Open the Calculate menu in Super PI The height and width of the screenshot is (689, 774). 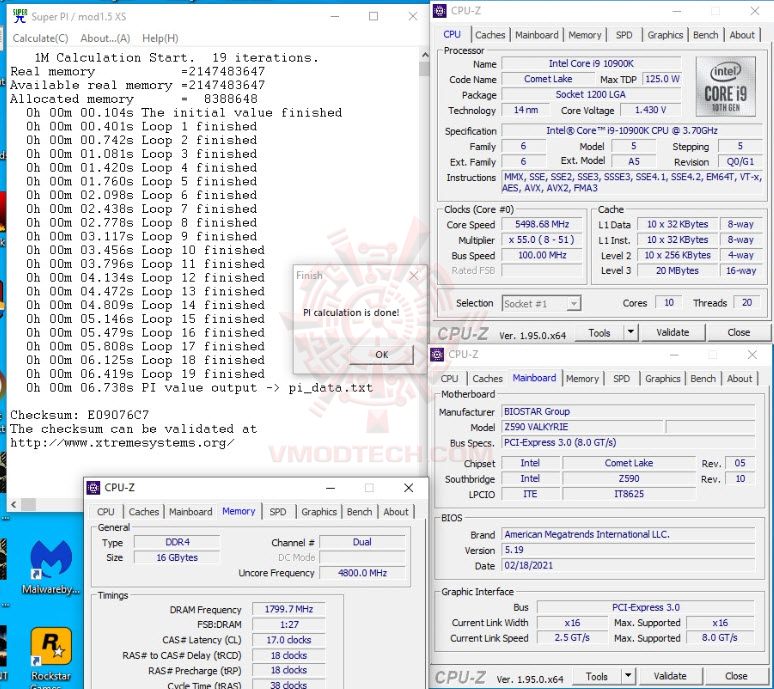pos(40,38)
